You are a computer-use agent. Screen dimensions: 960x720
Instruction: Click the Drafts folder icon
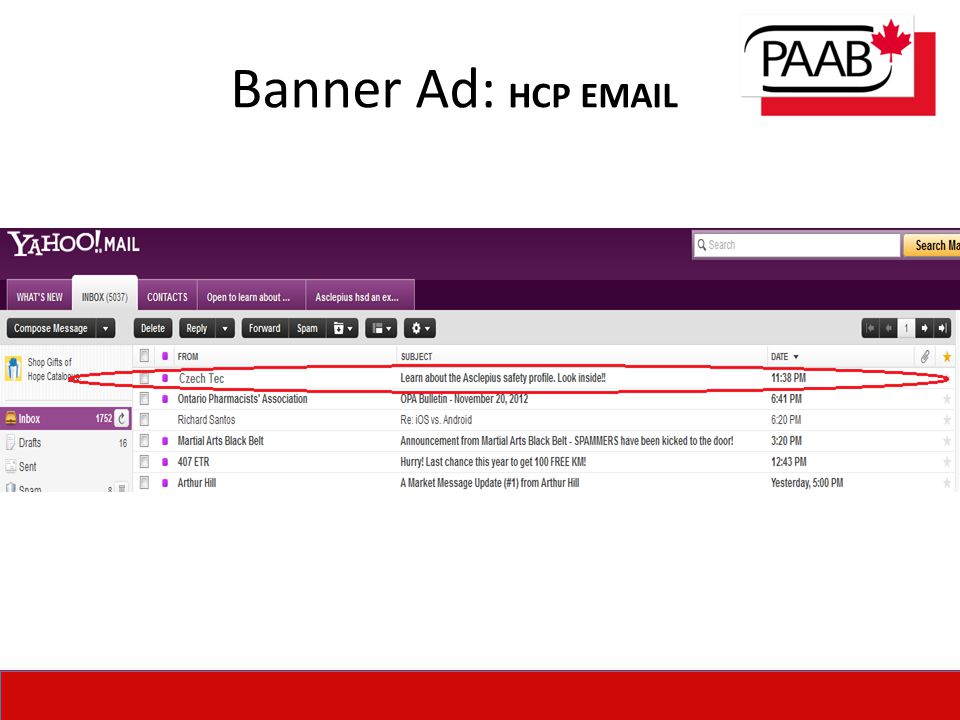pos(10,442)
